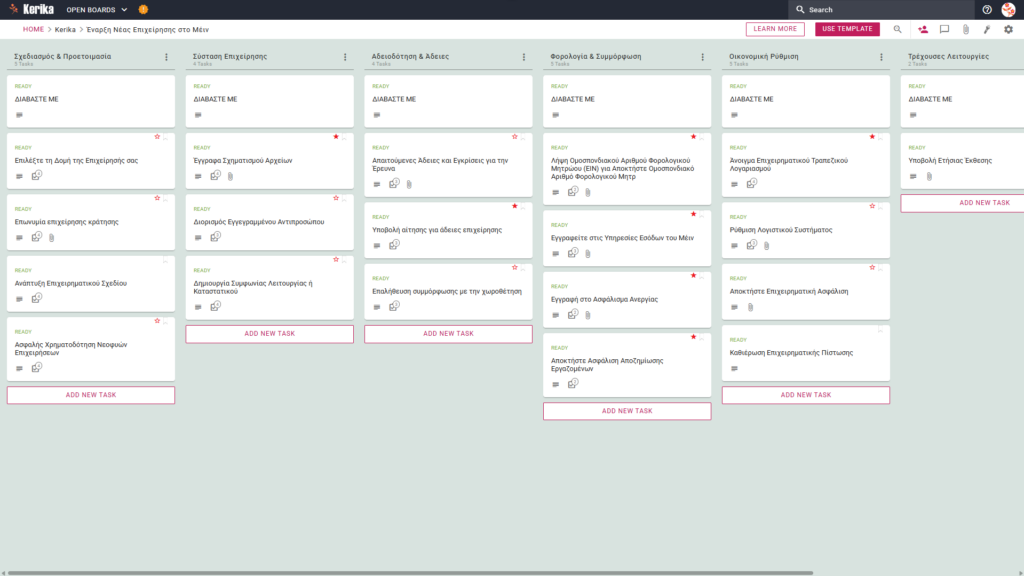Add new task in Αδειοδότηση & Άδειες column

pos(448,334)
